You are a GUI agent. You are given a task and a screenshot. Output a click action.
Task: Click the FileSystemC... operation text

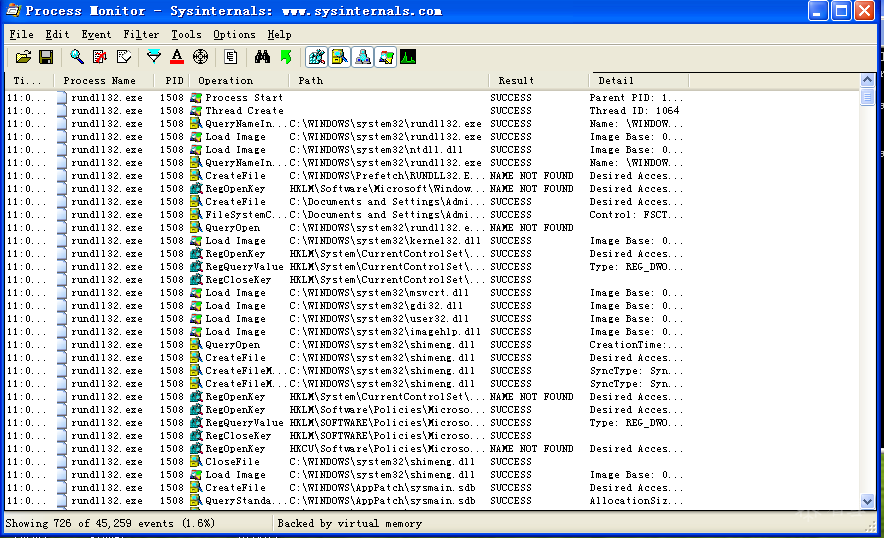point(246,215)
